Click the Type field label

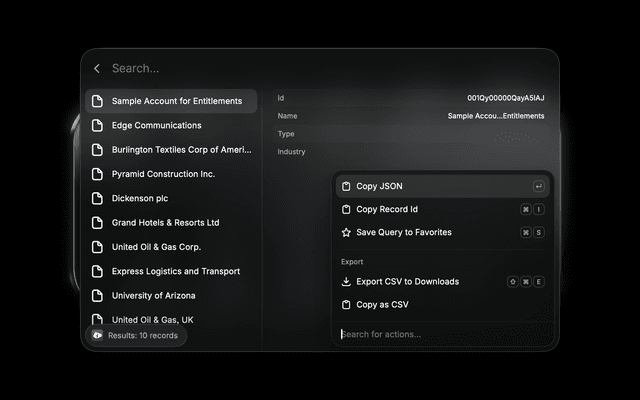(x=286, y=134)
